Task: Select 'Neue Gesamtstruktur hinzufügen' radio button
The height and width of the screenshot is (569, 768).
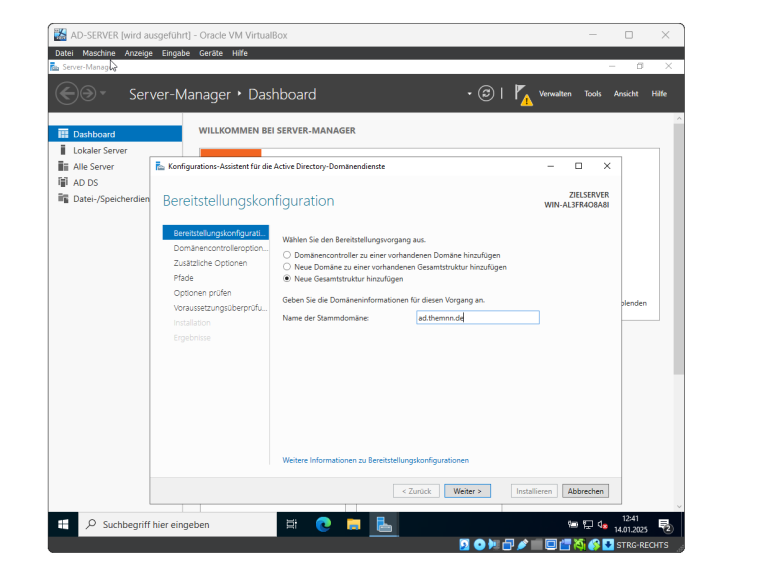Action: pyautogui.click(x=287, y=279)
